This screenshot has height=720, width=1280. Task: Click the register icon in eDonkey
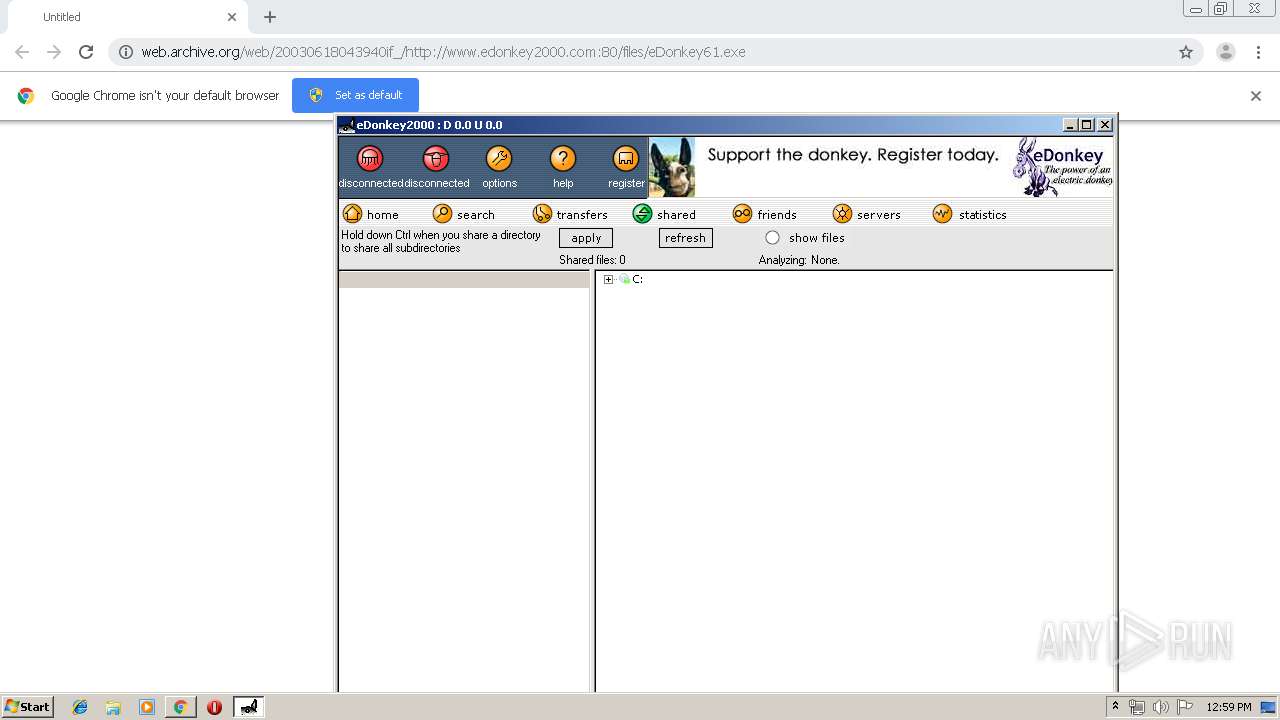point(626,159)
